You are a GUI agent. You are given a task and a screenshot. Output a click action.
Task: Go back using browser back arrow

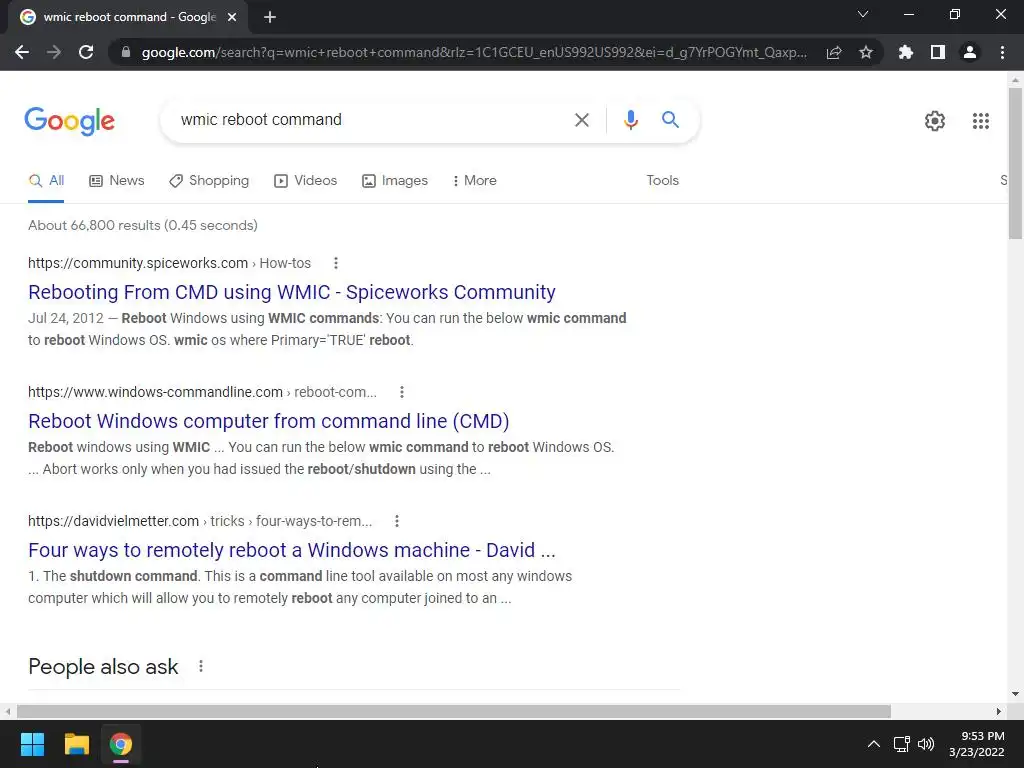coord(22,52)
